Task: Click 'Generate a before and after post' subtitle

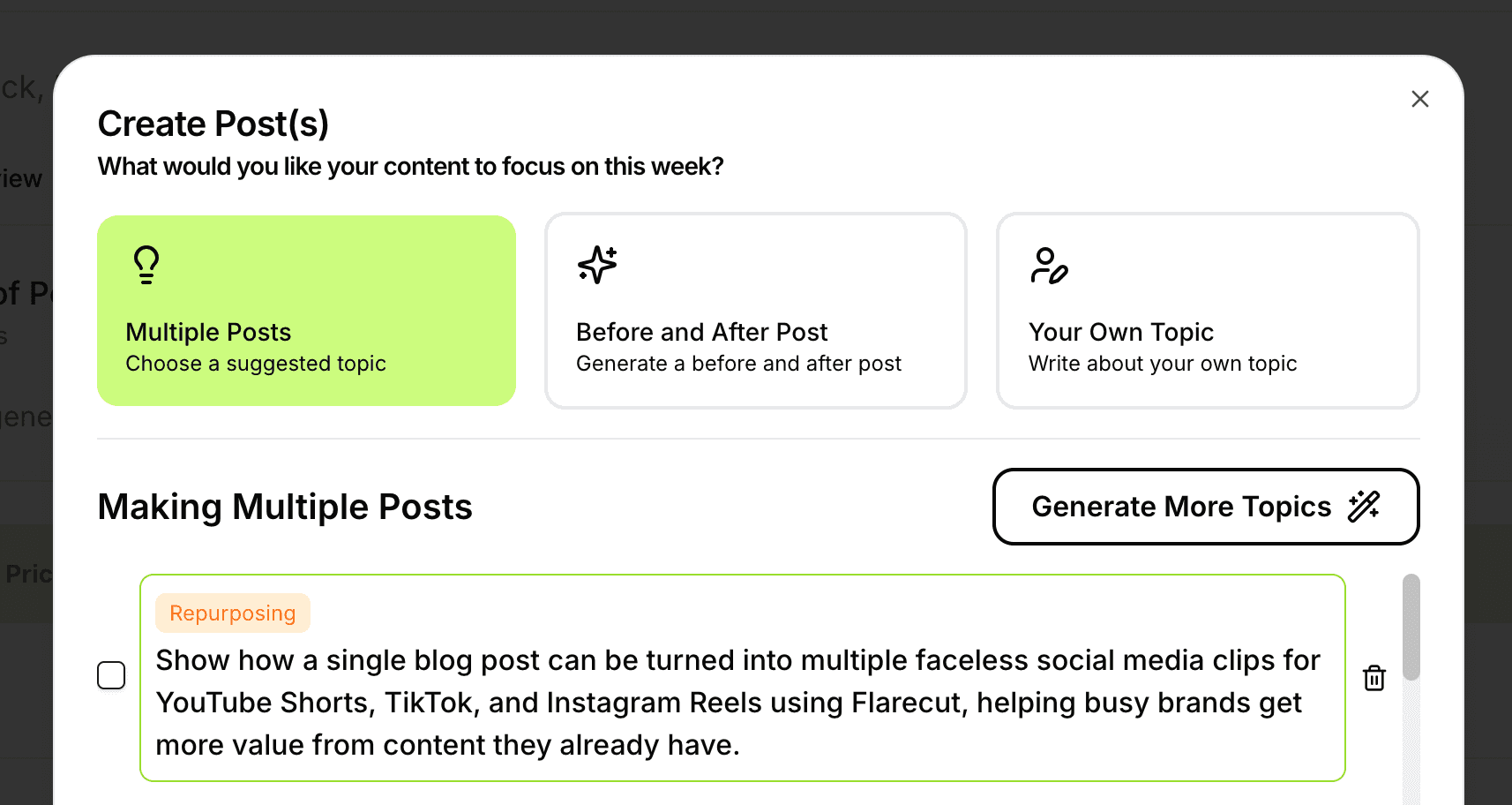Action: (738, 364)
